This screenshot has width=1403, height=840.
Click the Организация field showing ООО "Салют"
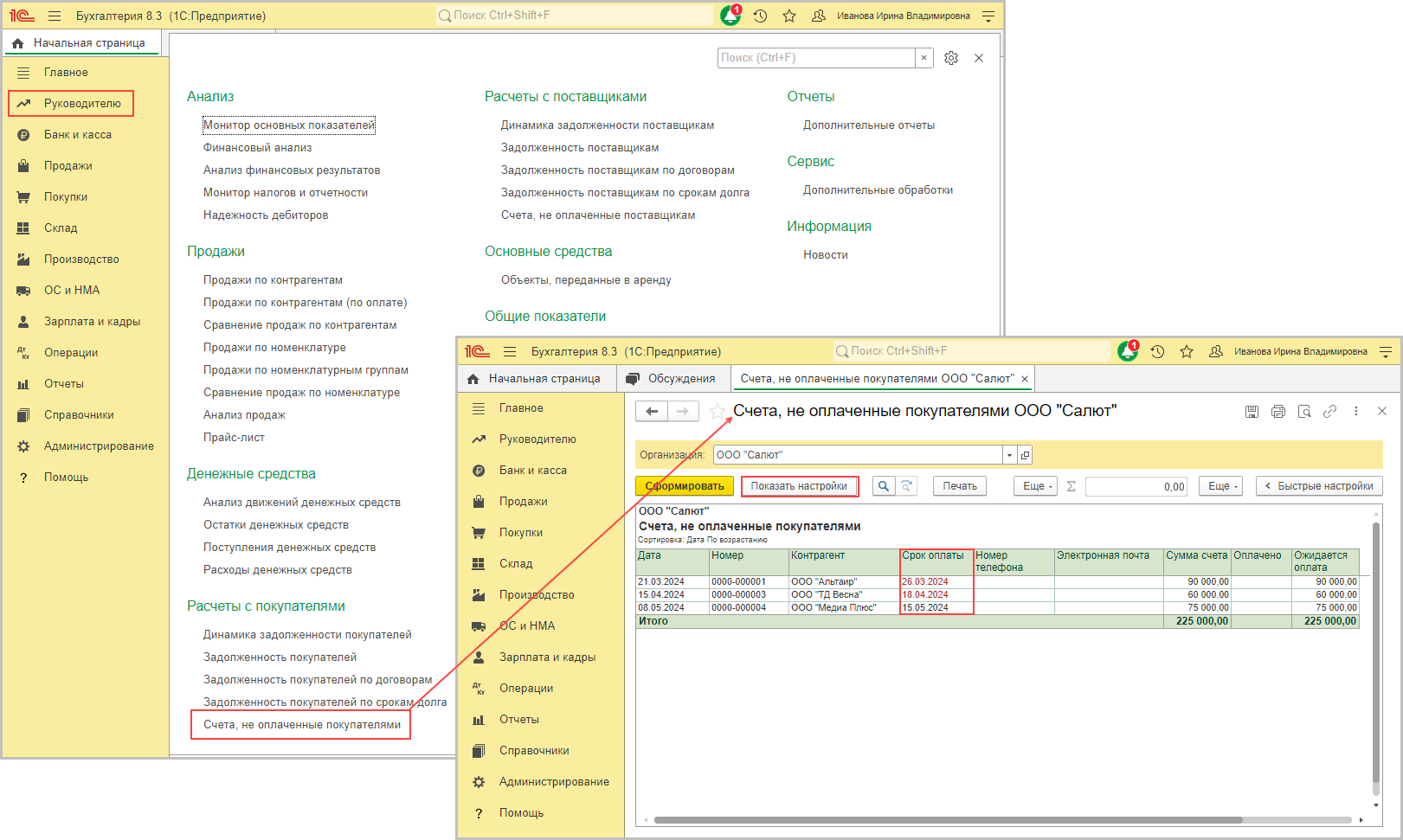click(858, 455)
